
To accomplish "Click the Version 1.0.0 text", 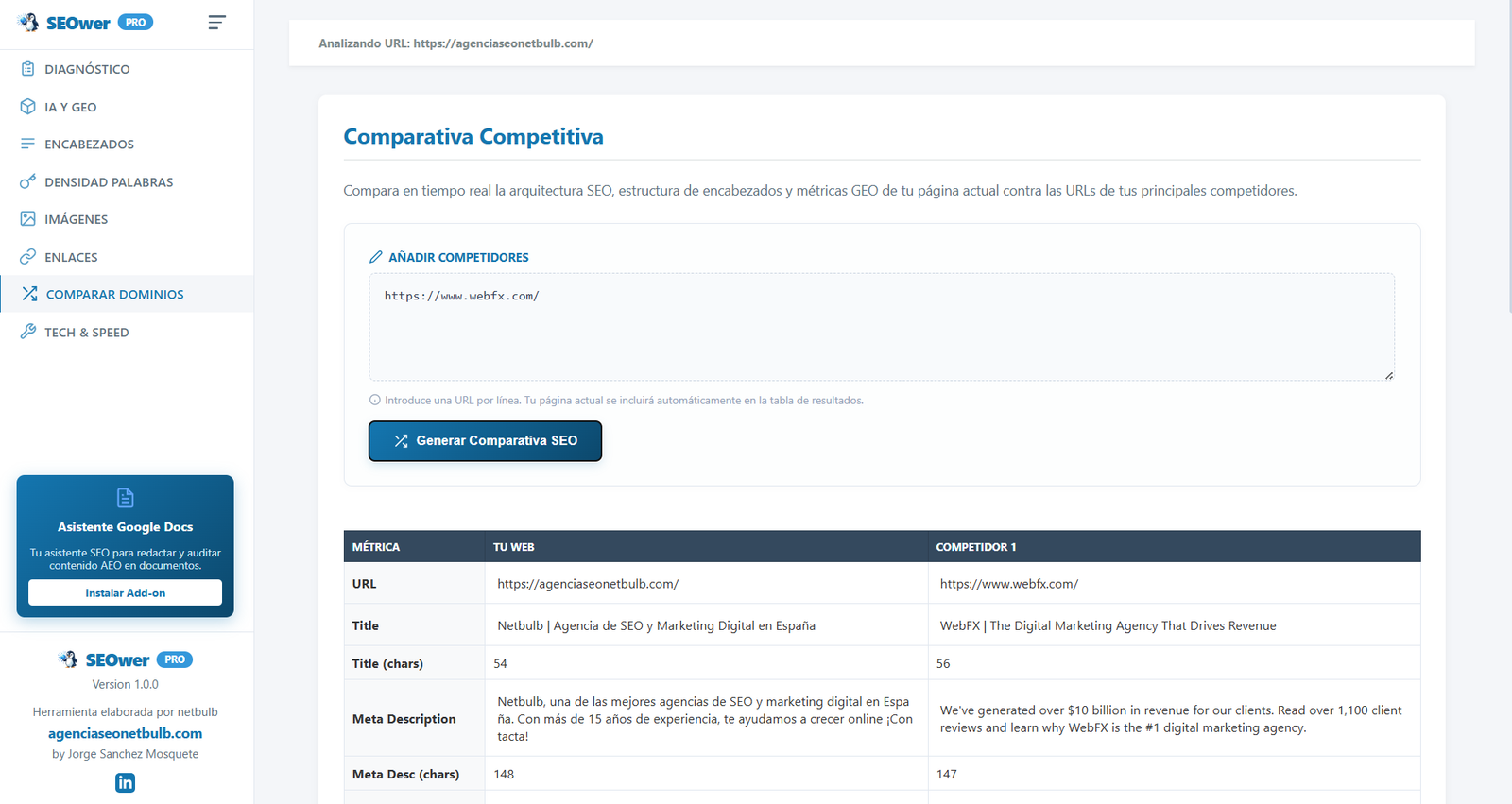I will point(126,684).
